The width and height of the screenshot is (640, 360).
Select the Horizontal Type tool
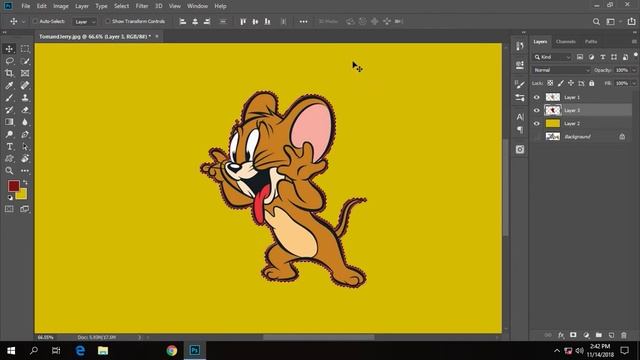(x=9, y=147)
